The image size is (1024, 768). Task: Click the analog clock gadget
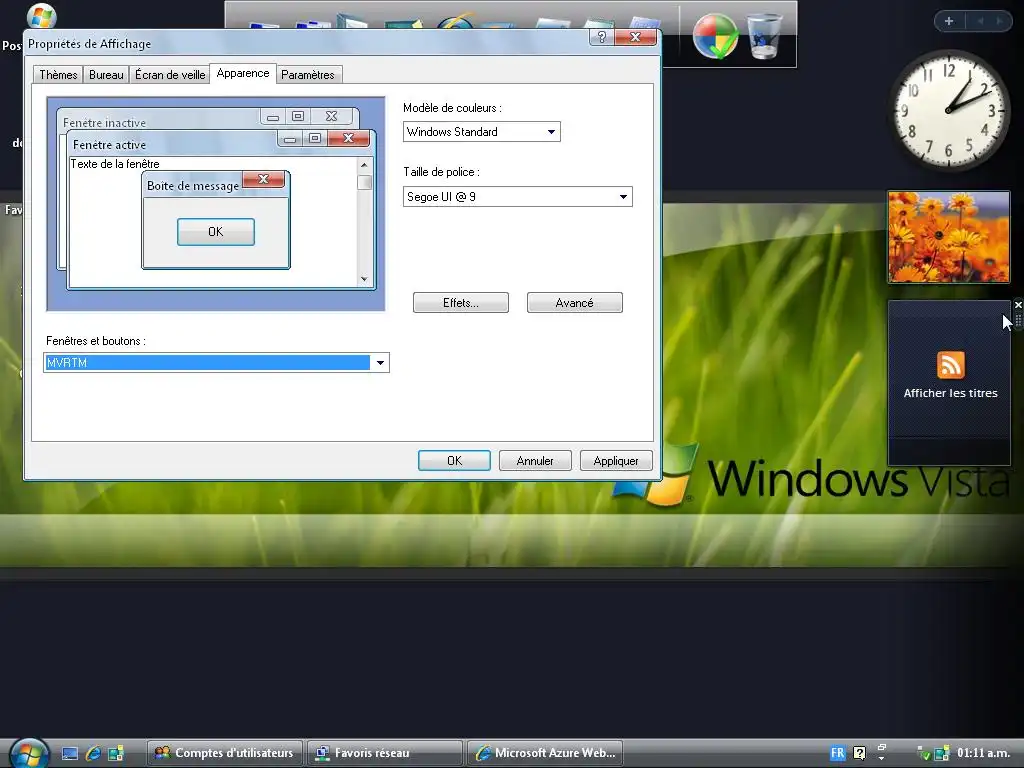tap(949, 110)
